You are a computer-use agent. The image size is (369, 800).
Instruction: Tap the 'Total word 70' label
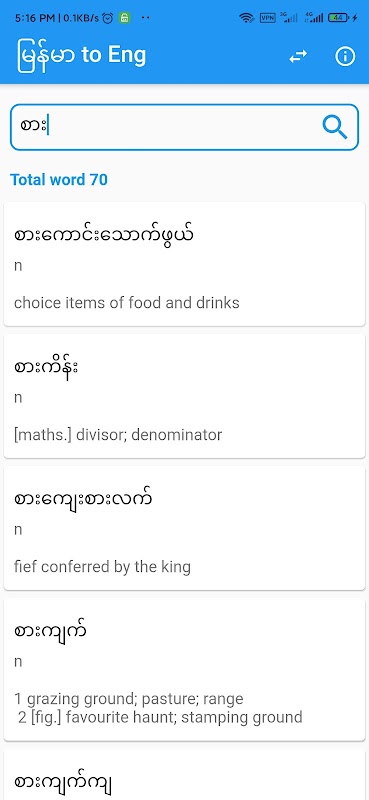click(59, 180)
